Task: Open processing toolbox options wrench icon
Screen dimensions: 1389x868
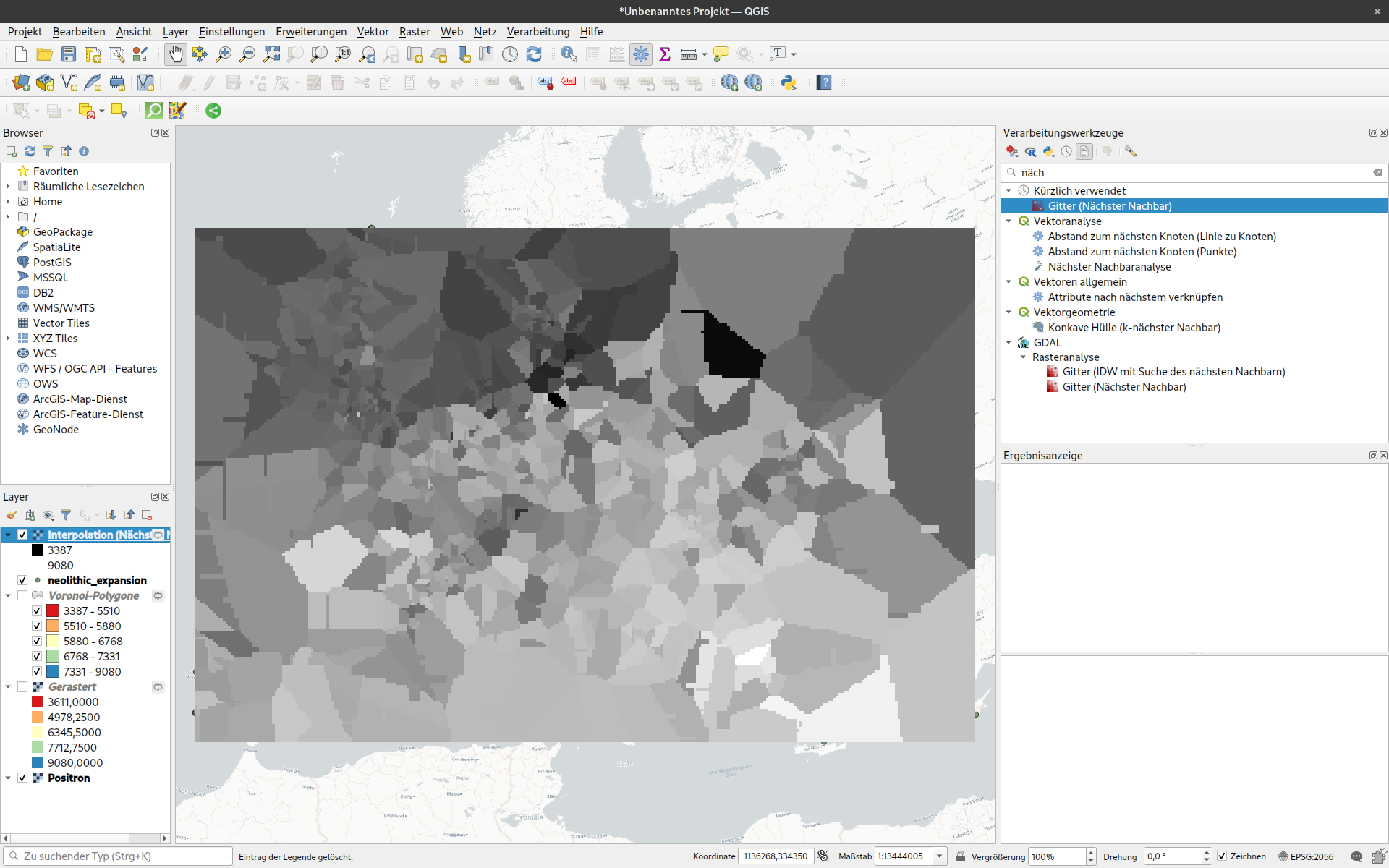Action: tap(1131, 151)
